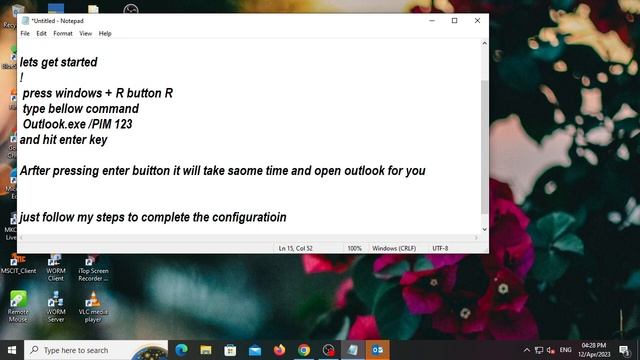Select the Recycle Bin desktop icon

pyautogui.click(x=12, y=16)
